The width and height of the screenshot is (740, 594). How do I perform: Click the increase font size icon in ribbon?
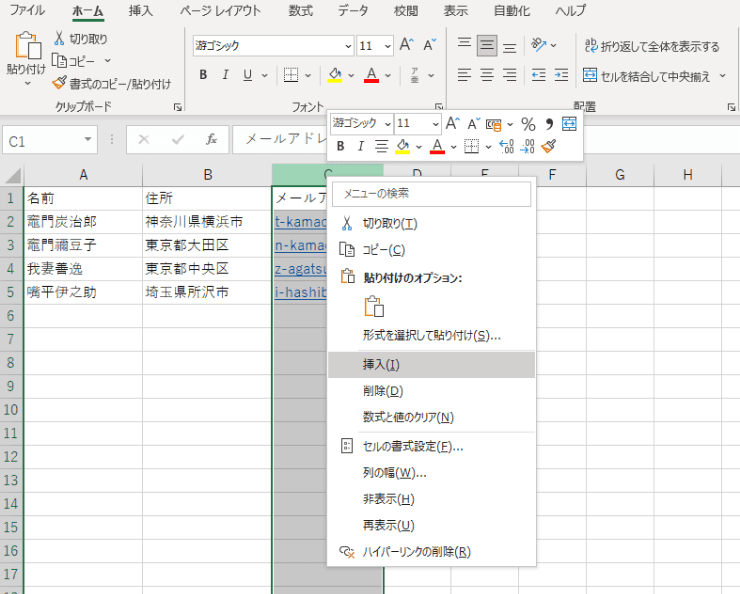pyautogui.click(x=406, y=45)
